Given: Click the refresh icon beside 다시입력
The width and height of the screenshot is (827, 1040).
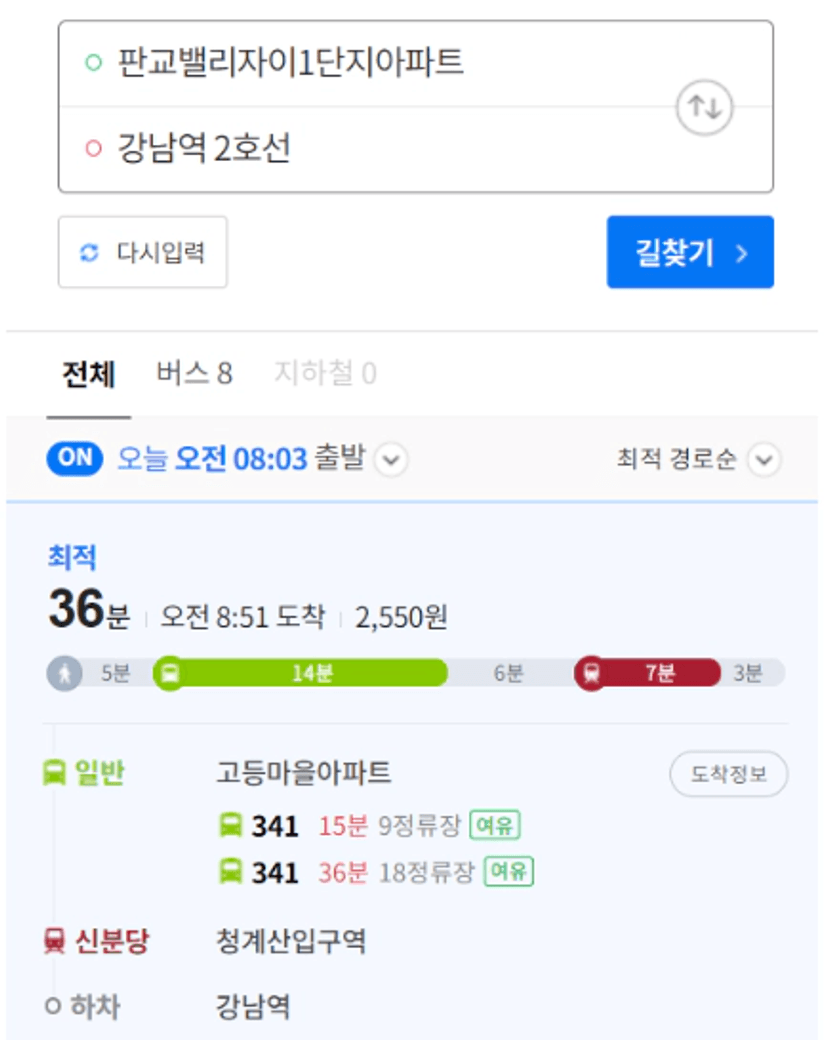Looking at the screenshot, I should (x=90, y=253).
